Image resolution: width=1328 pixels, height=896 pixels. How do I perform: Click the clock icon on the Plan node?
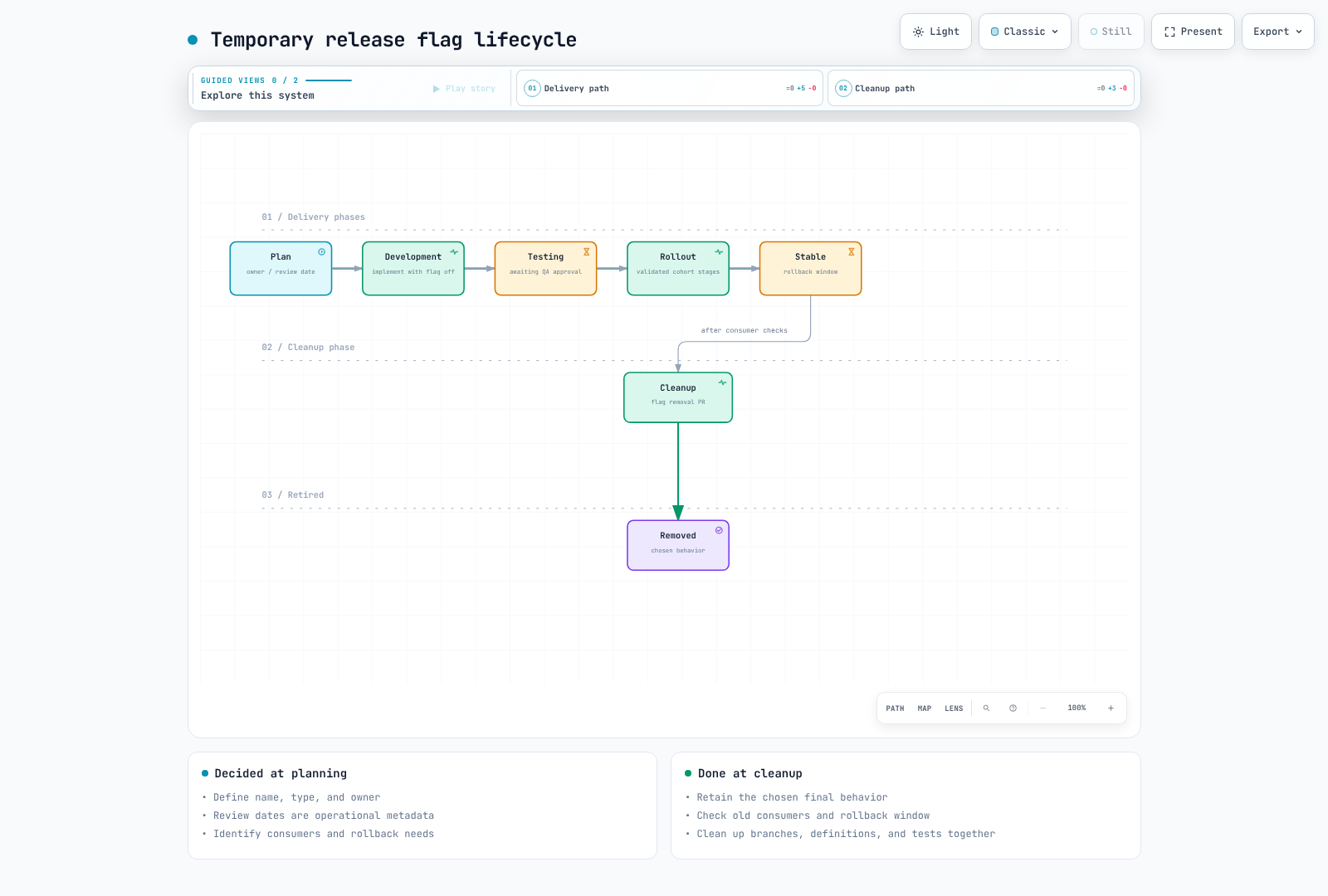(x=321, y=251)
